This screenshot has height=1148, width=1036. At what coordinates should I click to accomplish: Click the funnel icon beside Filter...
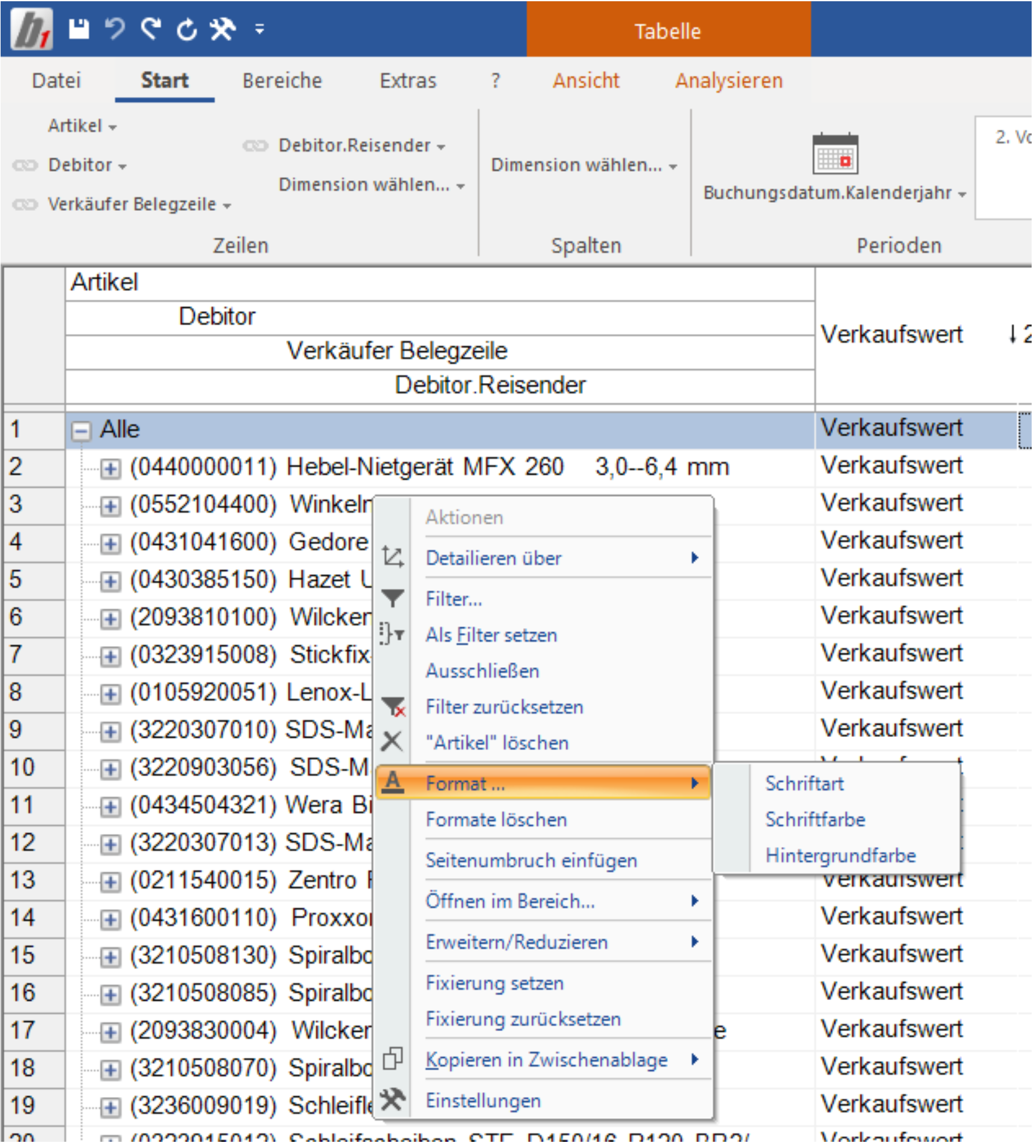click(394, 599)
